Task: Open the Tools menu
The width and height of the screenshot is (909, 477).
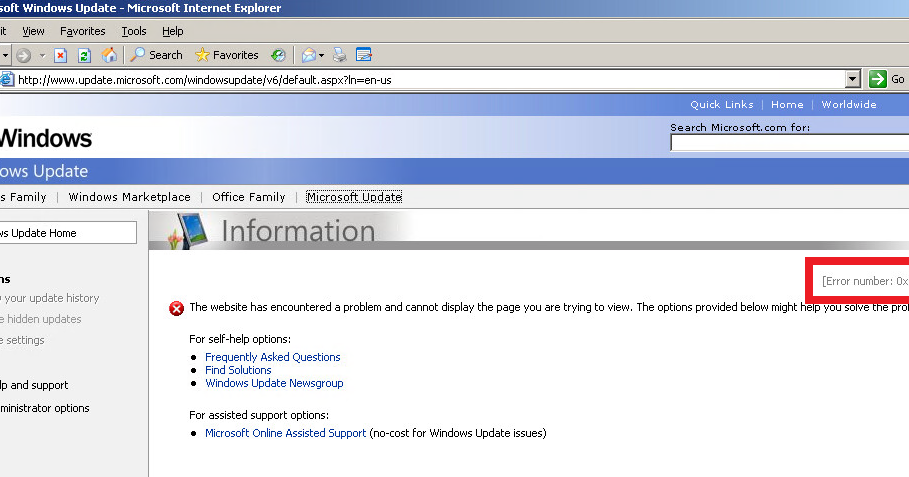Action: (134, 31)
